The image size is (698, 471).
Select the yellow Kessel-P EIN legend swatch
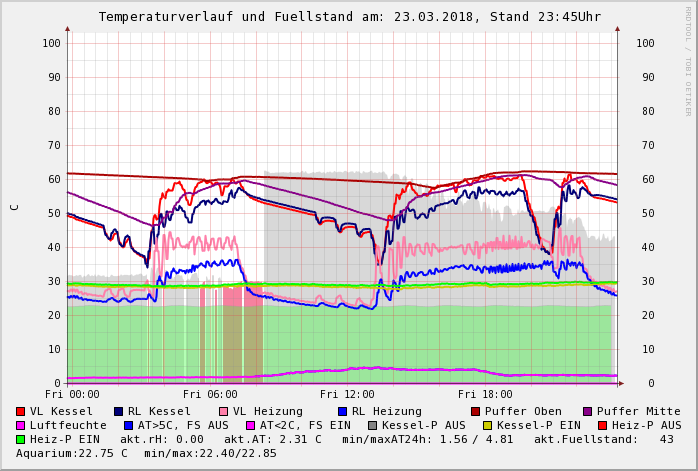click(x=489, y=425)
